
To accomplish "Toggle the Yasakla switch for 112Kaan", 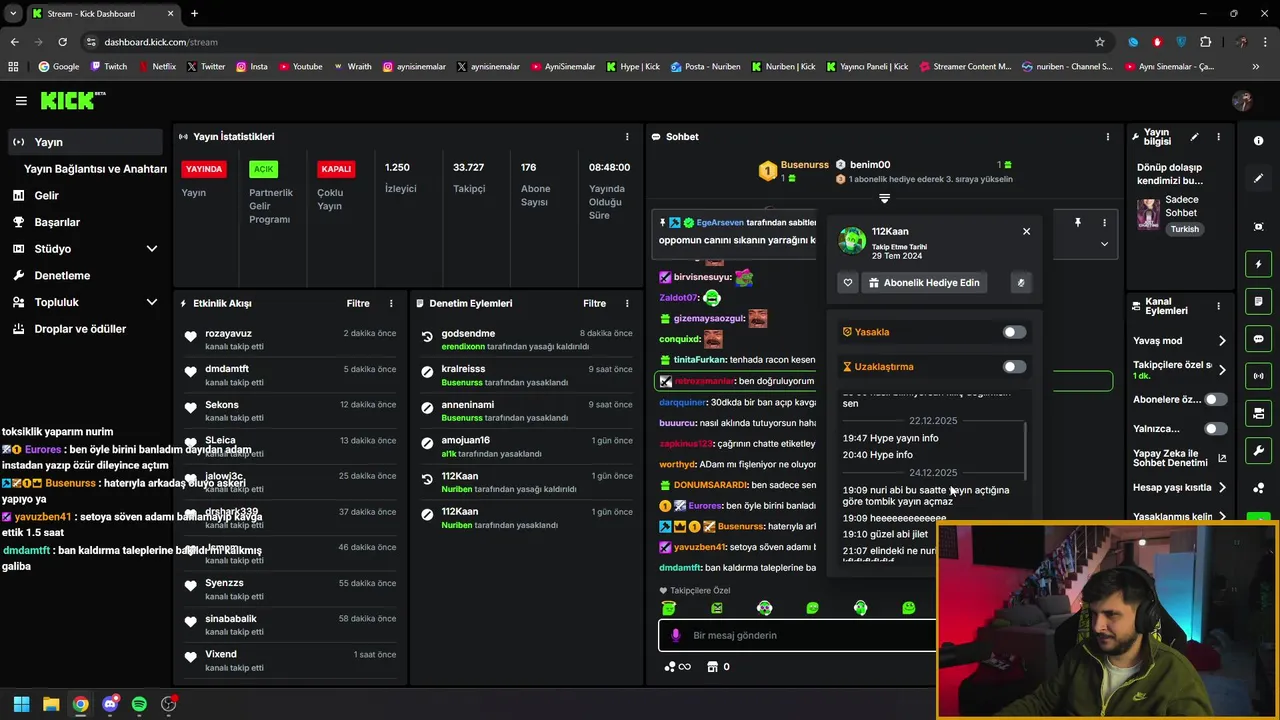I will (1014, 332).
